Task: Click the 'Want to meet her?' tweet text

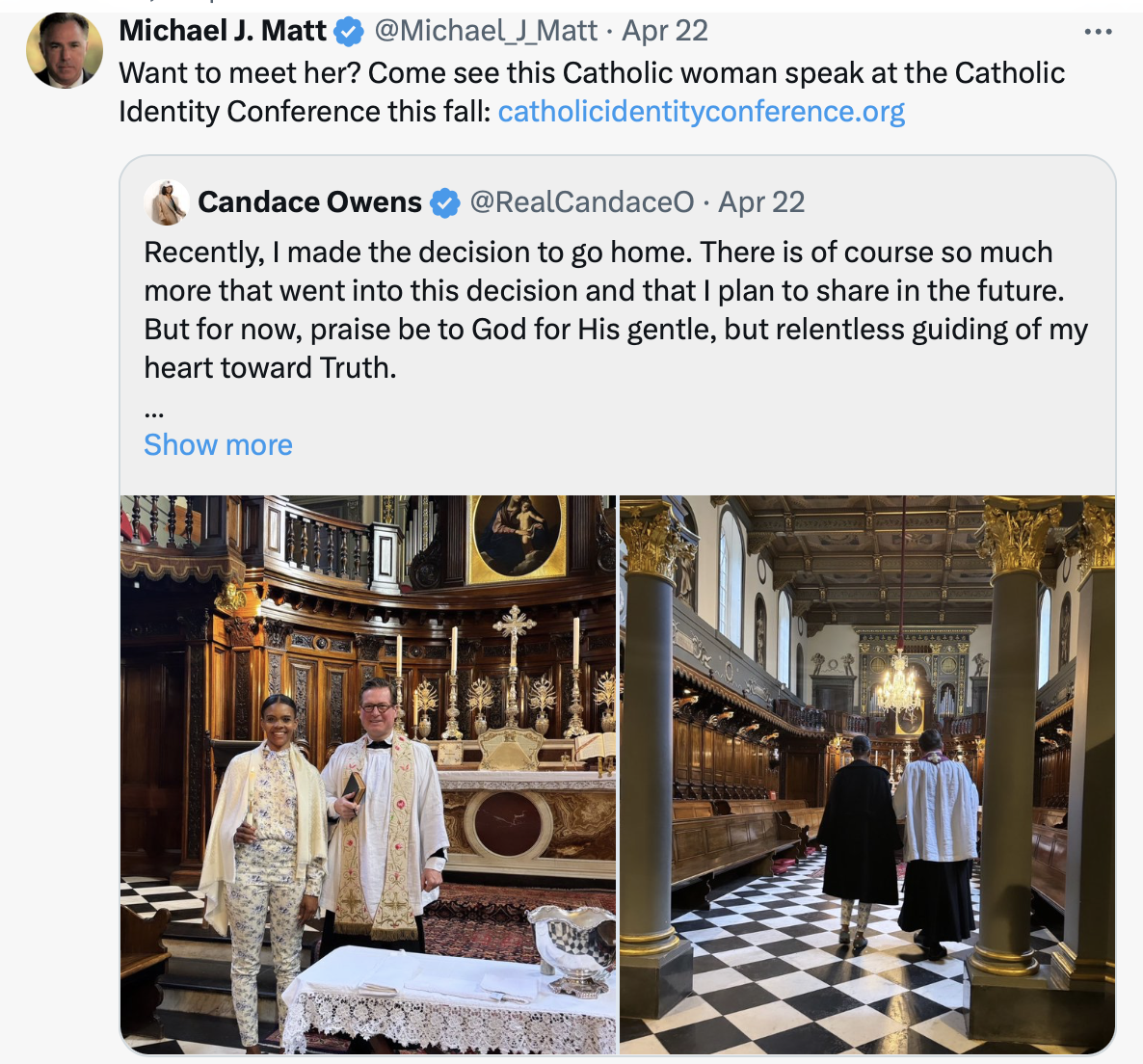Action: 592,93
